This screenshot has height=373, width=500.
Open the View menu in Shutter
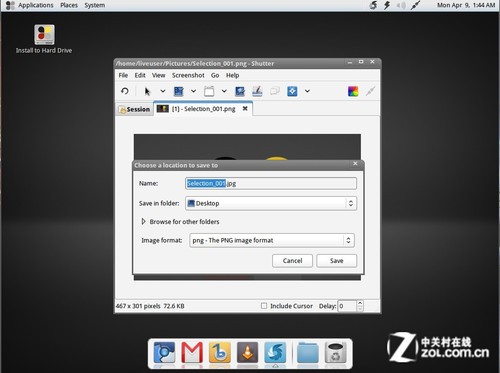(x=158, y=75)
